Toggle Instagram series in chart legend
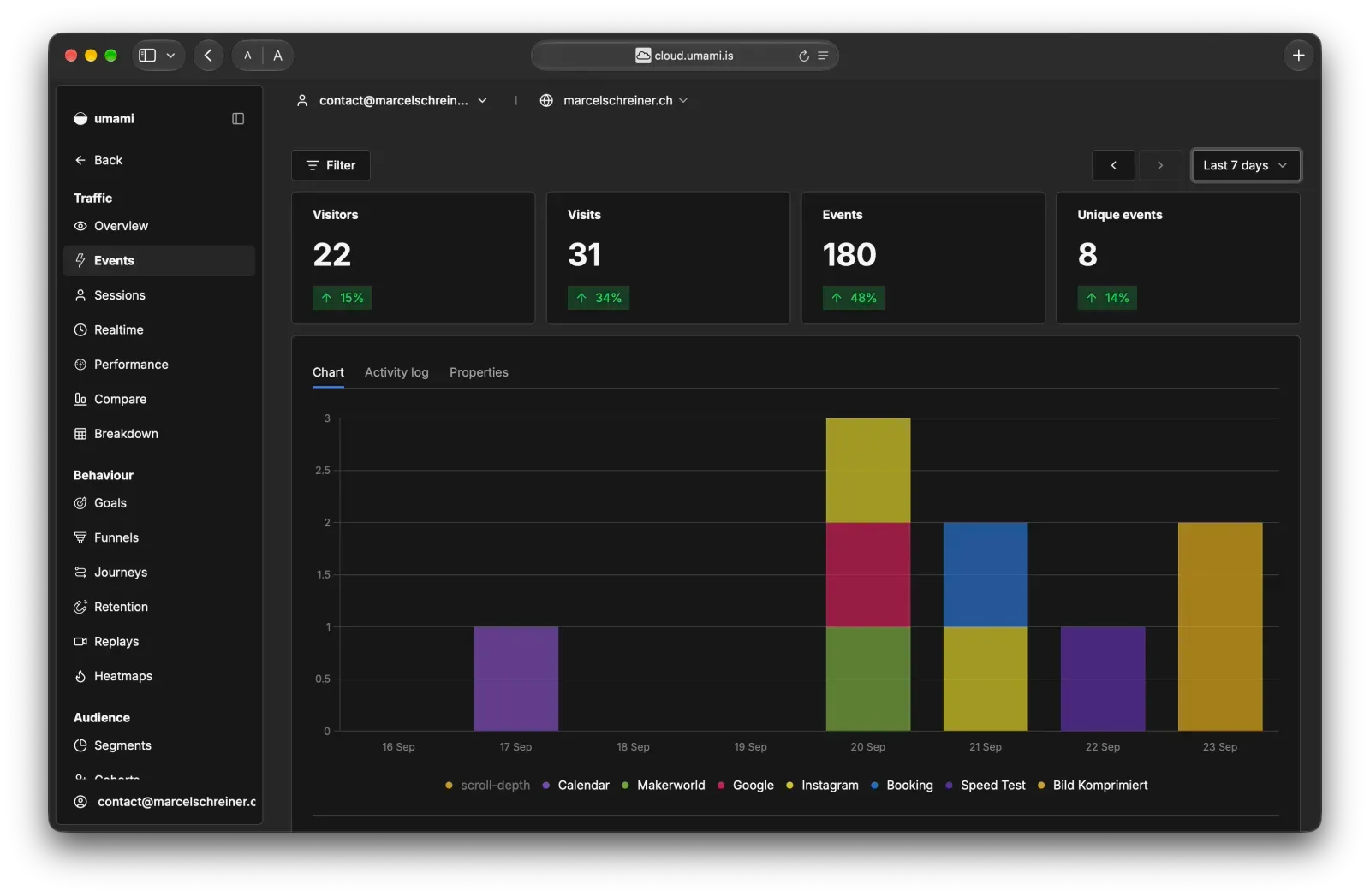This screenshot has height=896, width=1370. (822, 786)
